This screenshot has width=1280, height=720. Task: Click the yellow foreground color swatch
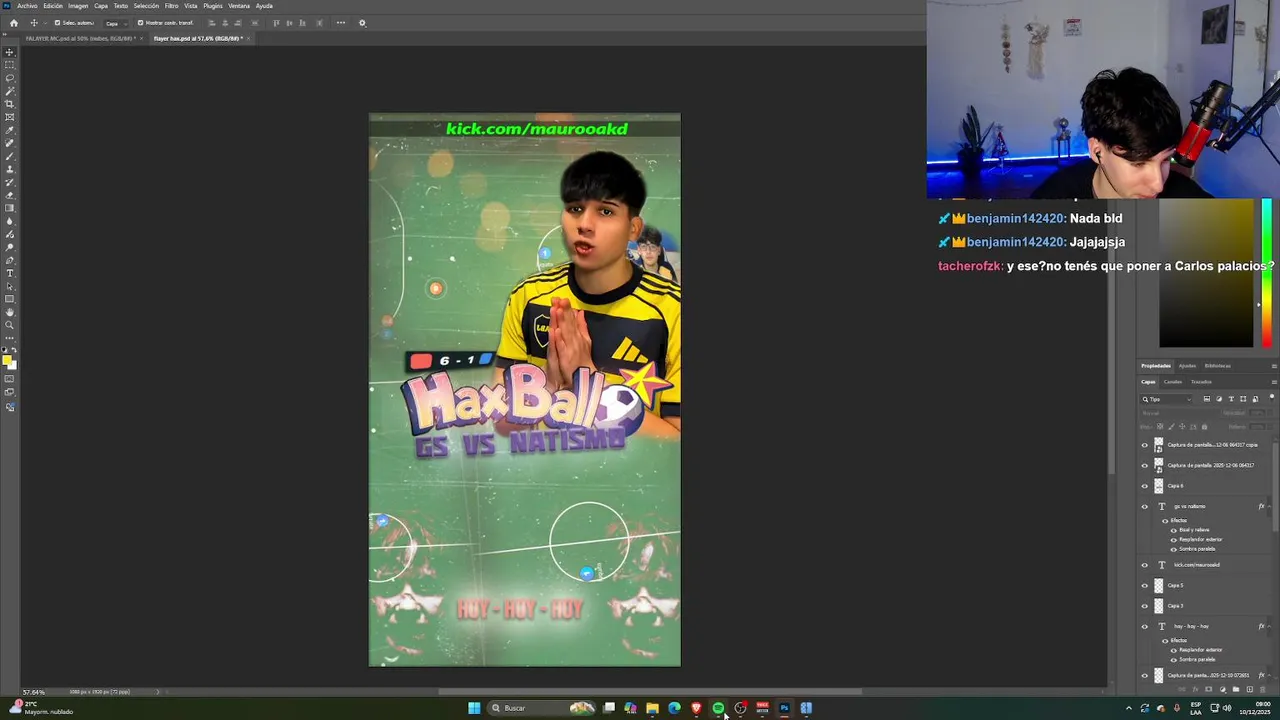(x=7, y=359)
